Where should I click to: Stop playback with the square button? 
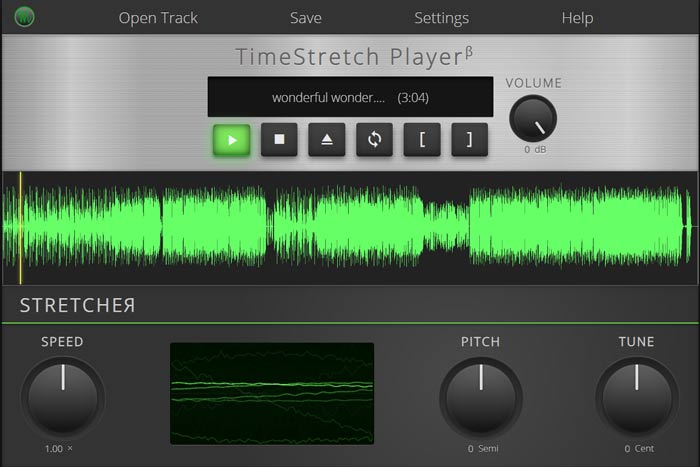[279, 140]
